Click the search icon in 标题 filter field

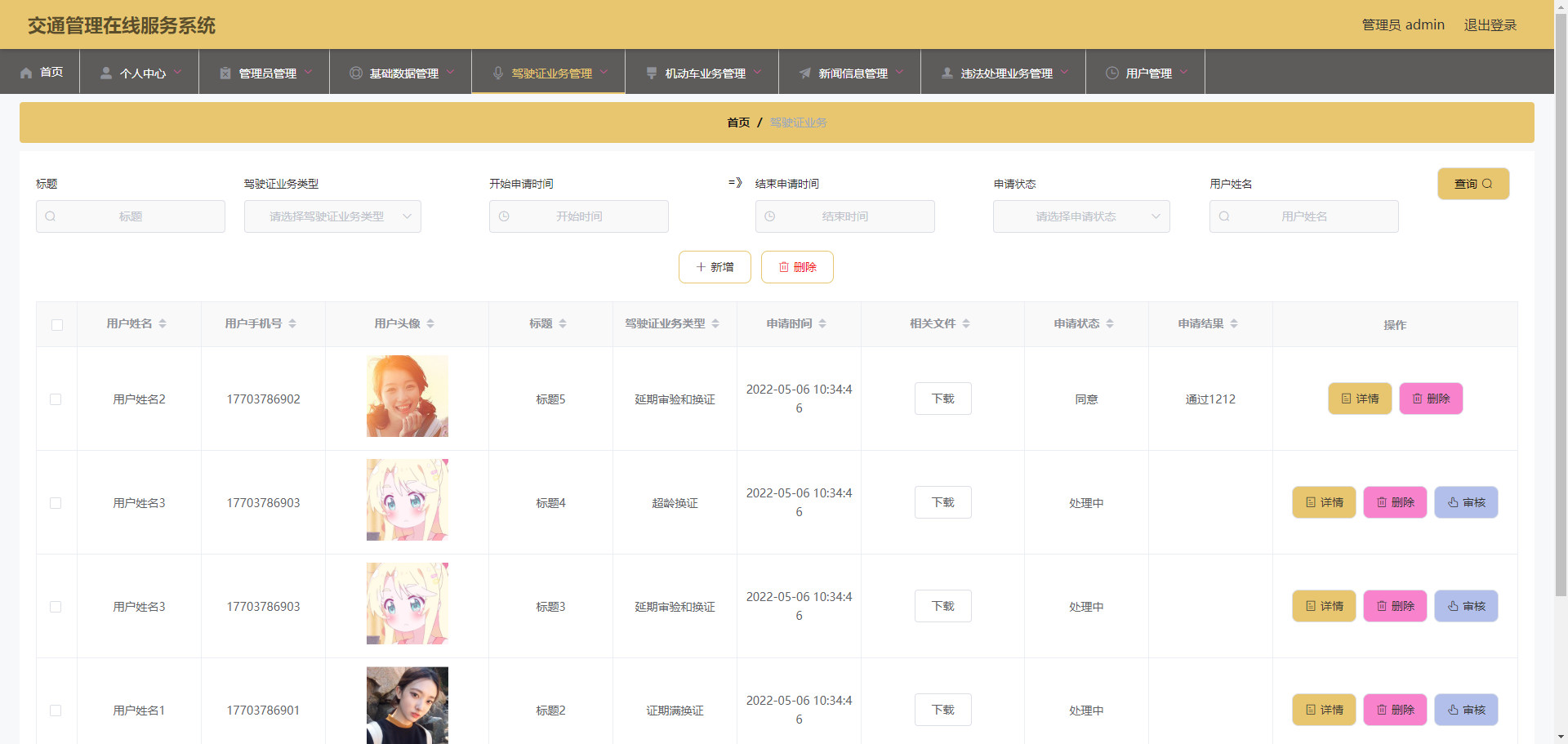pyautogui.click(x=51, y=216)
